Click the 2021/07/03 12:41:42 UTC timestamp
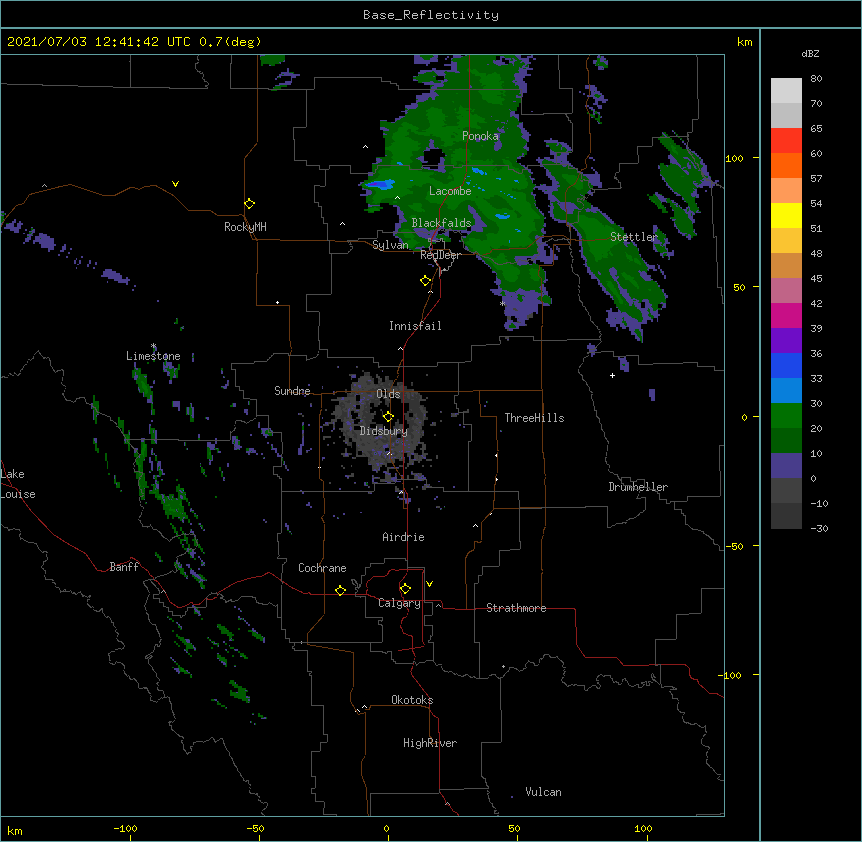The height and width of the screenshot is (842, 862). point(99,42)
